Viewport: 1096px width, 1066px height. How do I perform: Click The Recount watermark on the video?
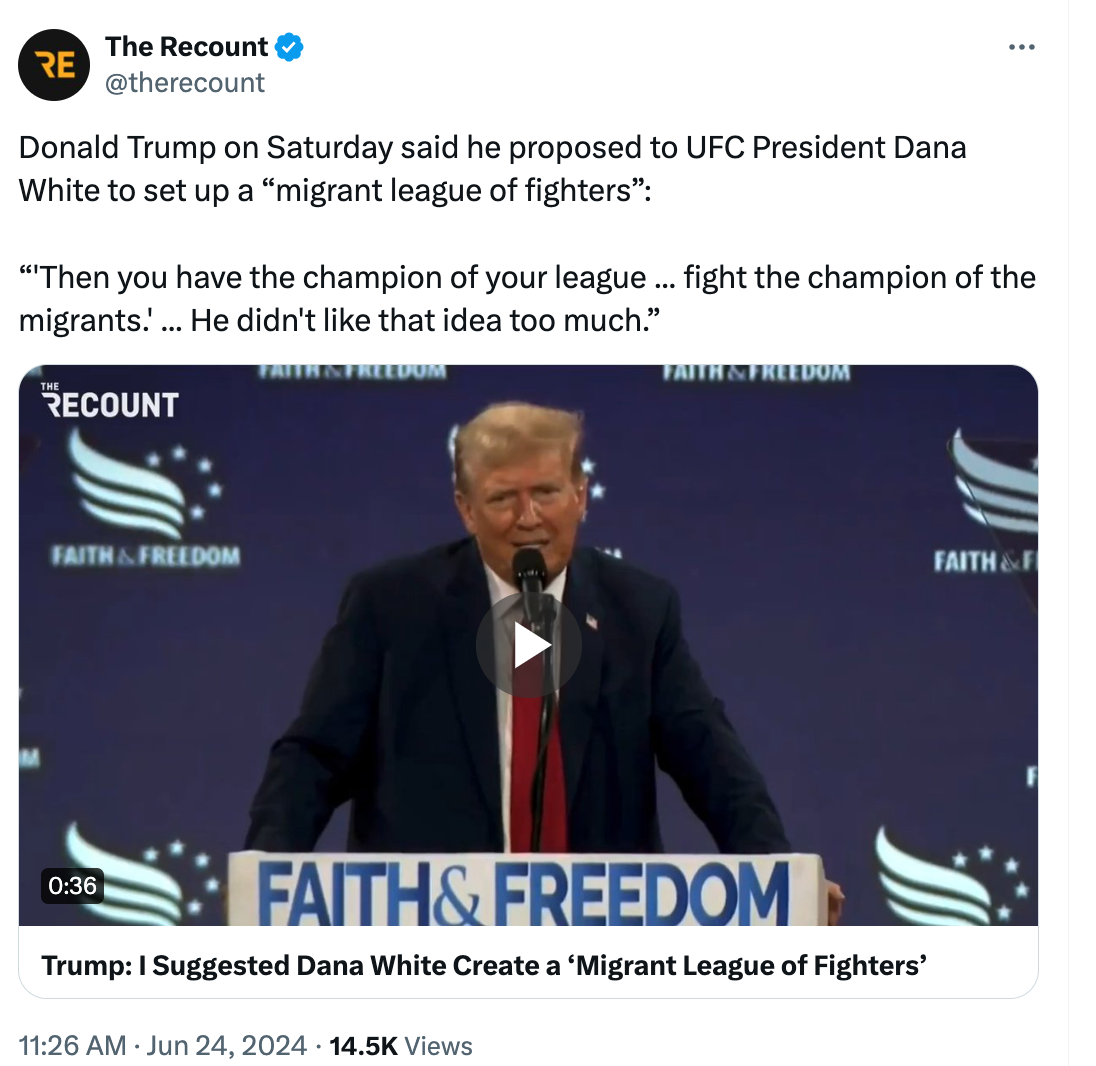pyautogui.click(x=109, y=401)
